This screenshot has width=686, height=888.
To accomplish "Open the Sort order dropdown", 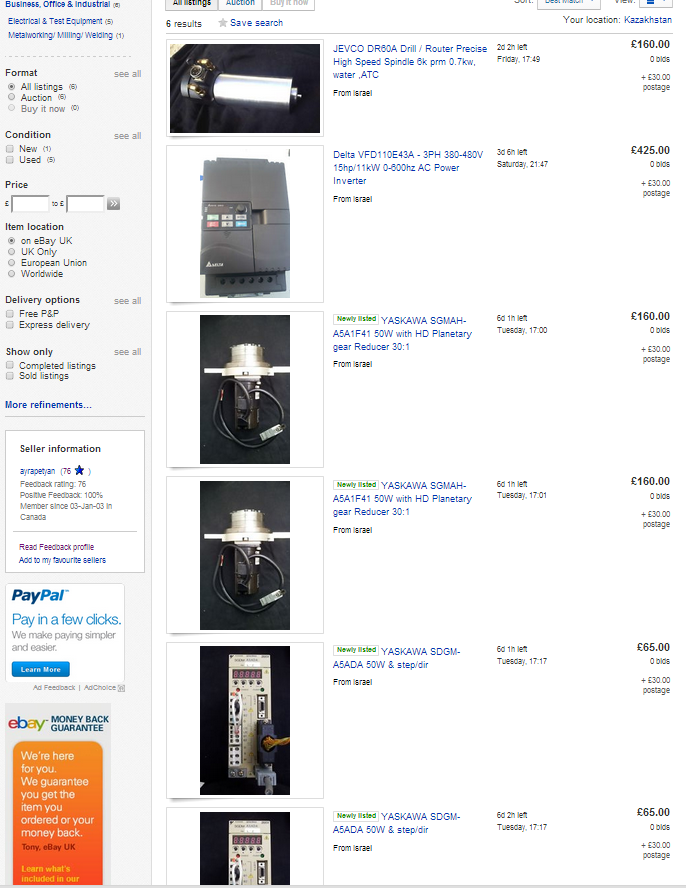I will pyautogui.click(x=568, y=3).
